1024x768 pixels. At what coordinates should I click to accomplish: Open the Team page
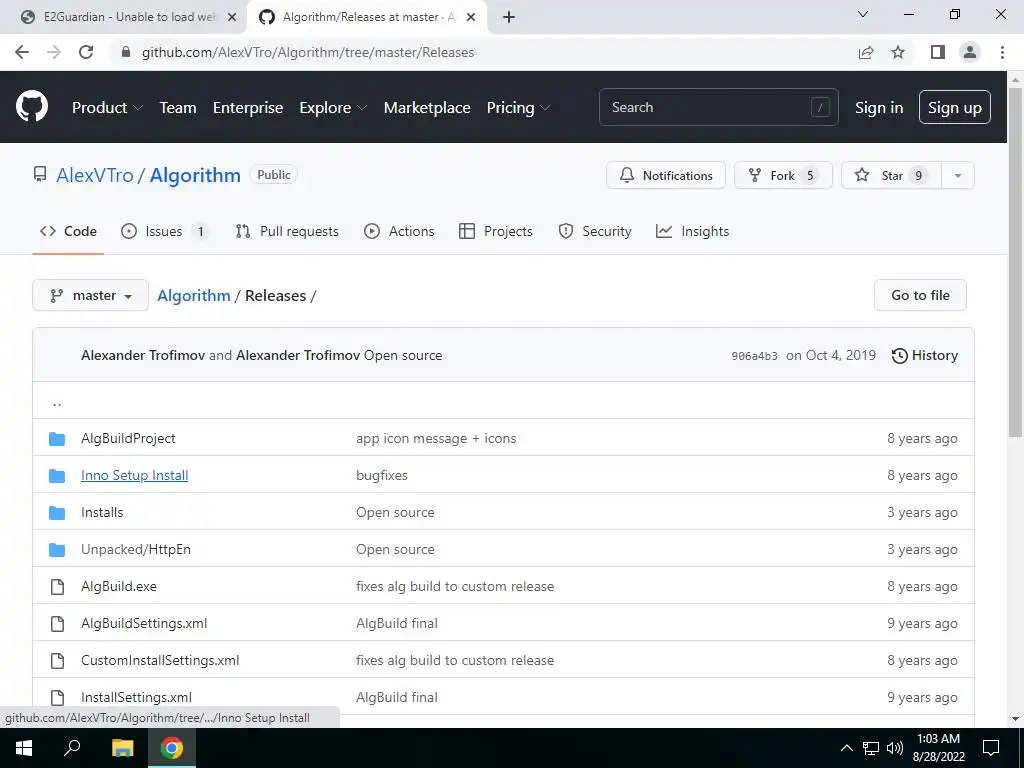178,108
